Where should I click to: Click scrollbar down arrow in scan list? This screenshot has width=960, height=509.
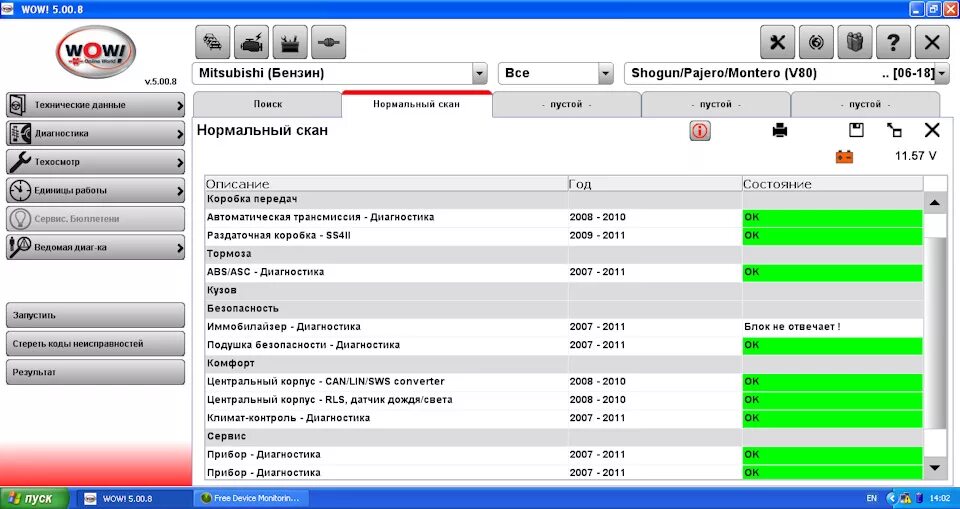click(935, 469)
